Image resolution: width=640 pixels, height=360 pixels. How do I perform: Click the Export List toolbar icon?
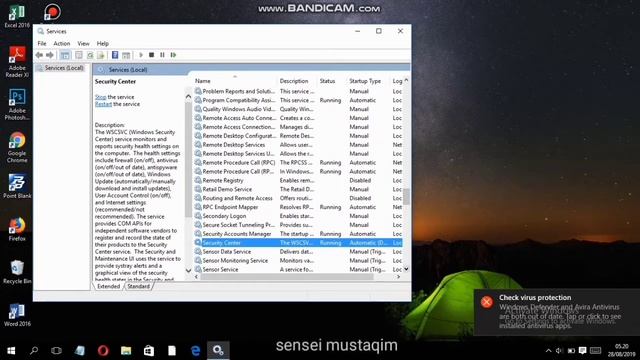click(x=101, y=55)
